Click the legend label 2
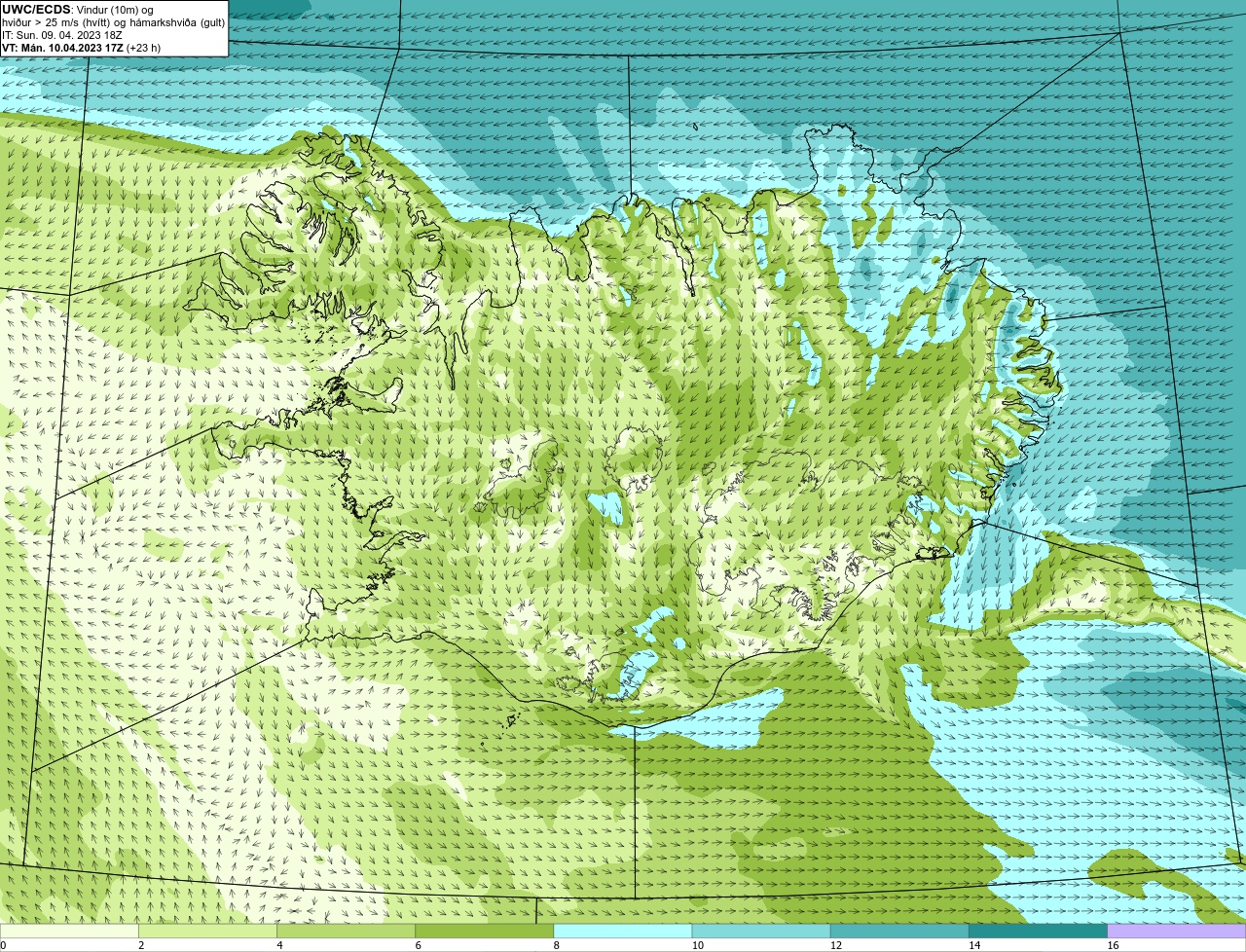This screenshot has width=1246, height=952. coord(141,945)
